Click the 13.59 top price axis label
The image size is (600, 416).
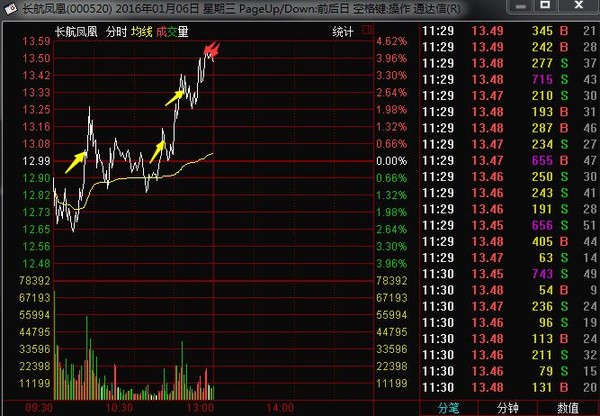pos(36,41)
